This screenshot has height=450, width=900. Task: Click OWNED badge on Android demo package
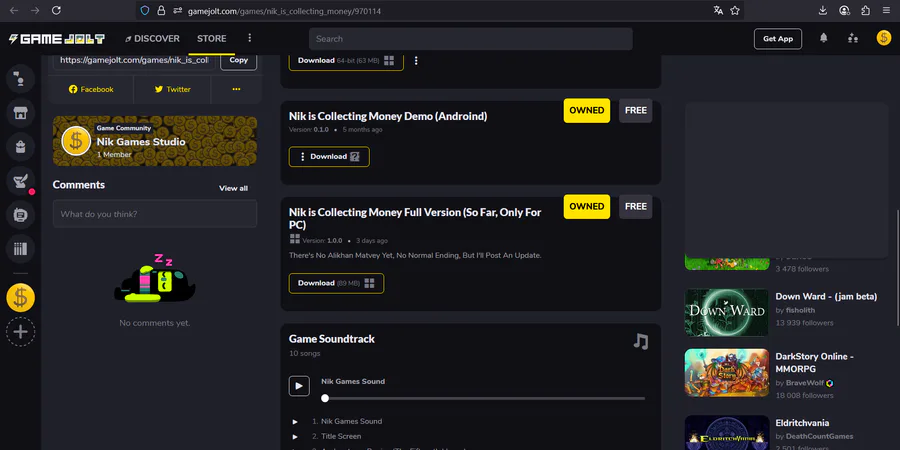click(x=587, y=111)
